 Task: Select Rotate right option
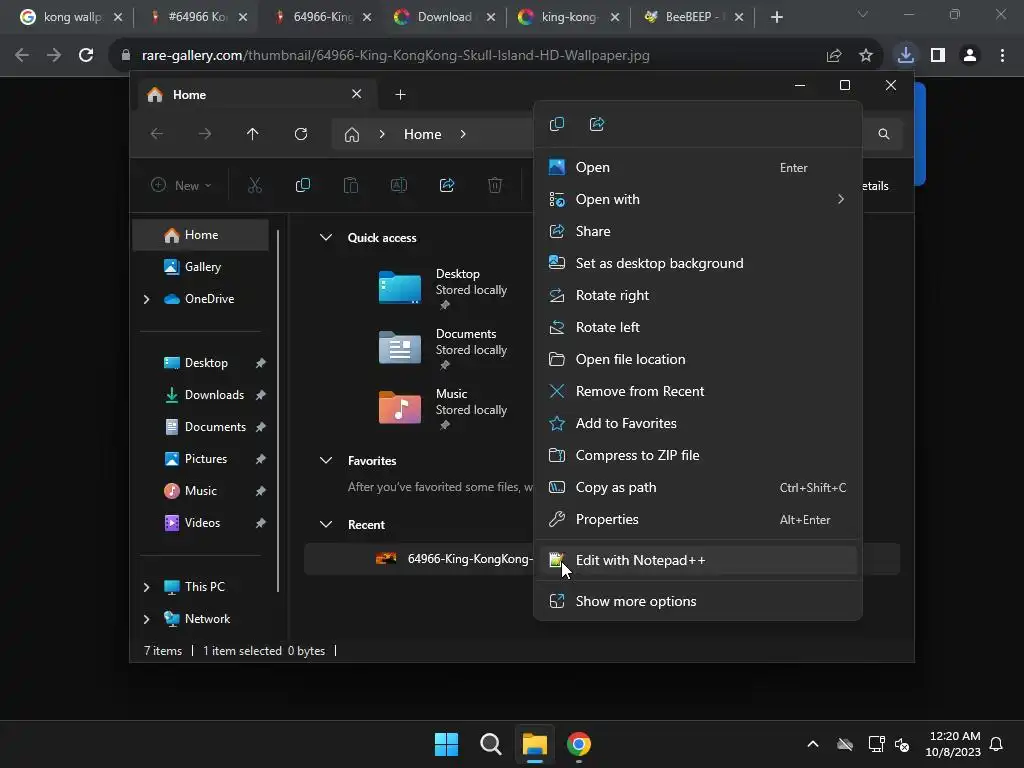coord(697,295)
